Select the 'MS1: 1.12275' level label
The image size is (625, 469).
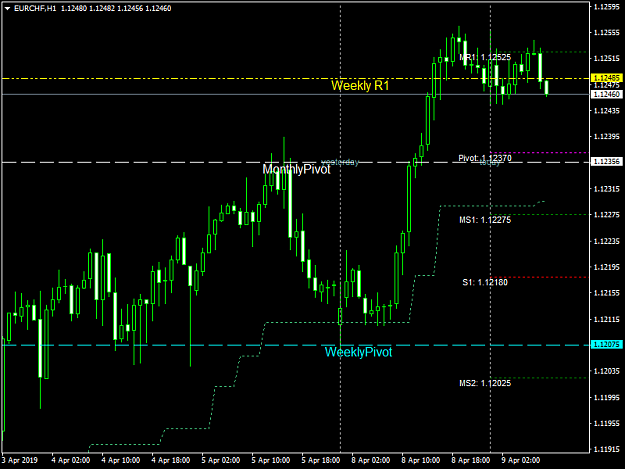click(485, 220)
